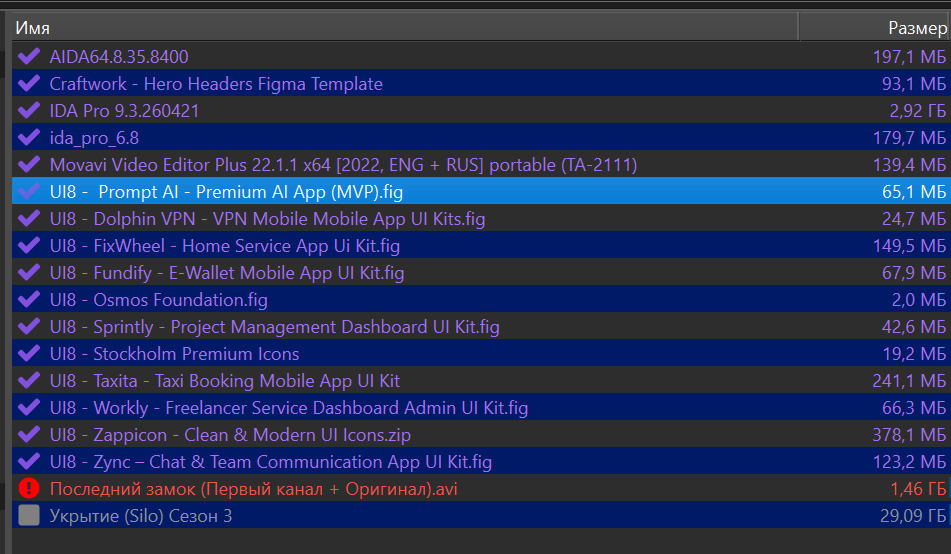Select UI8 - Dolphin VPN Mobile App UI Kits.fig
951x554 pixels.
point(267,219)
